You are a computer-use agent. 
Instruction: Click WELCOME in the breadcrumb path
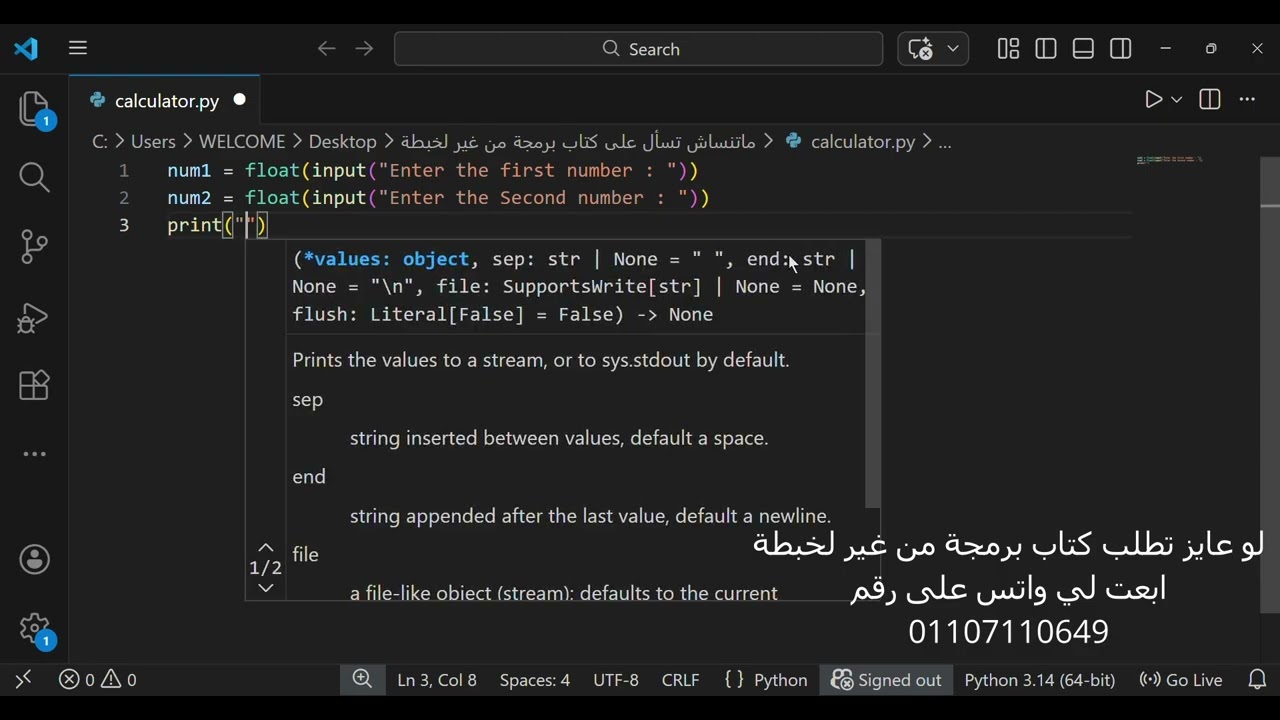(x=242, y=142)
